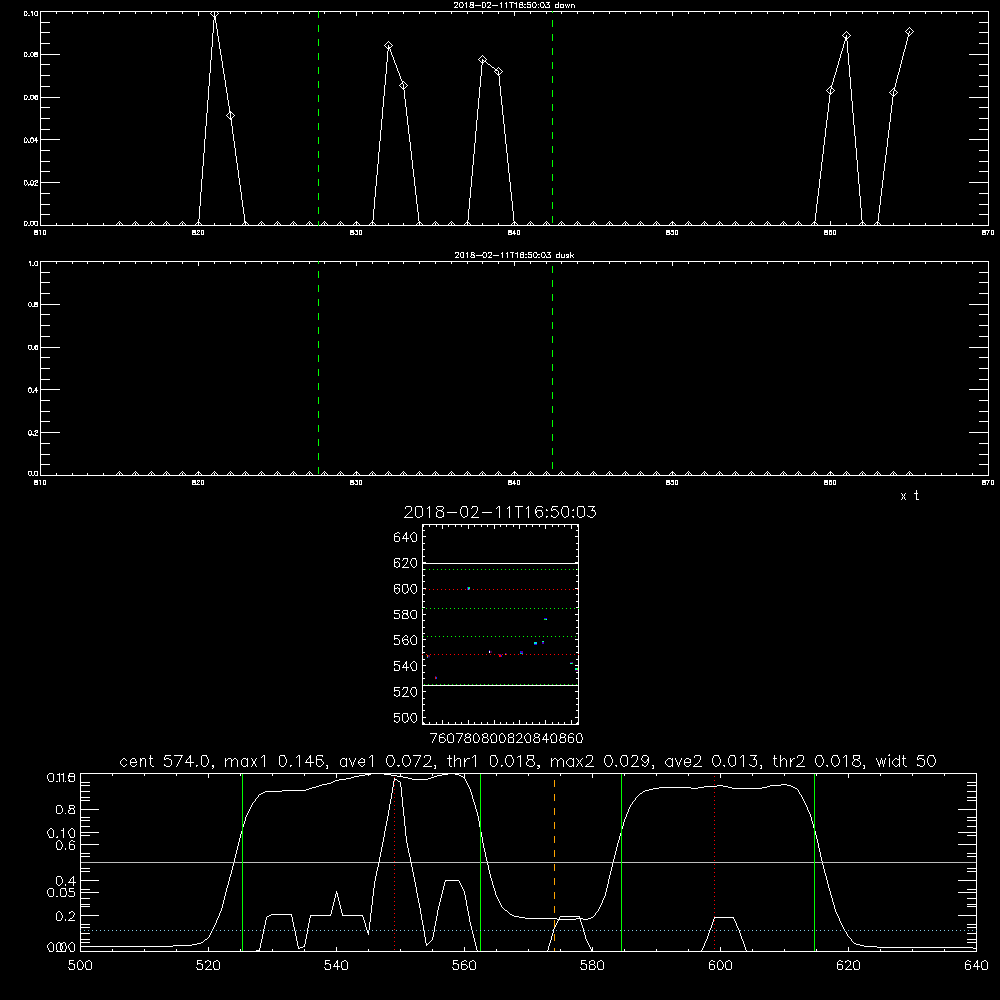Click the x-axis label 810 under dusk plot
Image resolution: width=1000 pixels, height=1000 pixels.
40,483
